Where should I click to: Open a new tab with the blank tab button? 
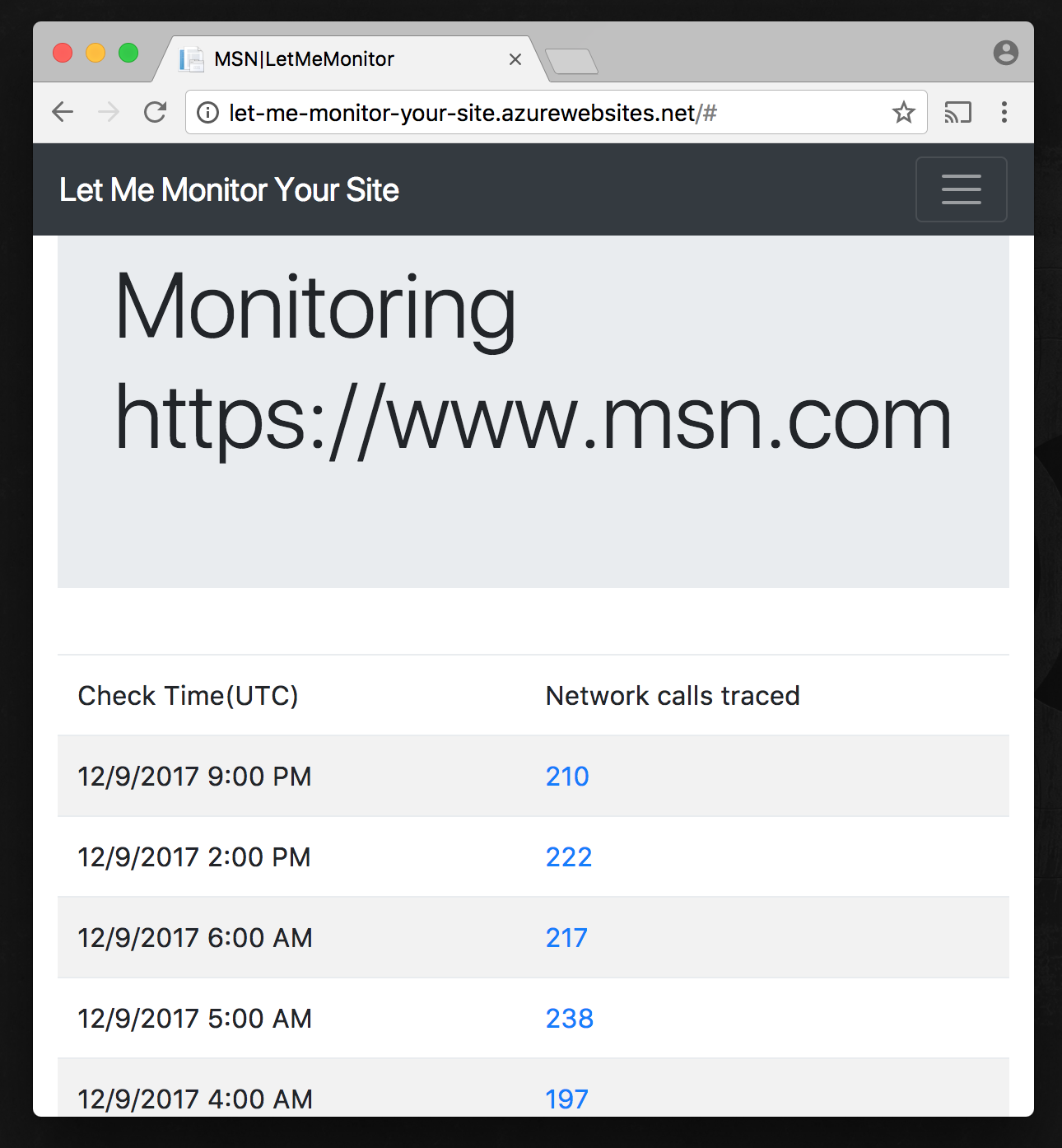571,62
